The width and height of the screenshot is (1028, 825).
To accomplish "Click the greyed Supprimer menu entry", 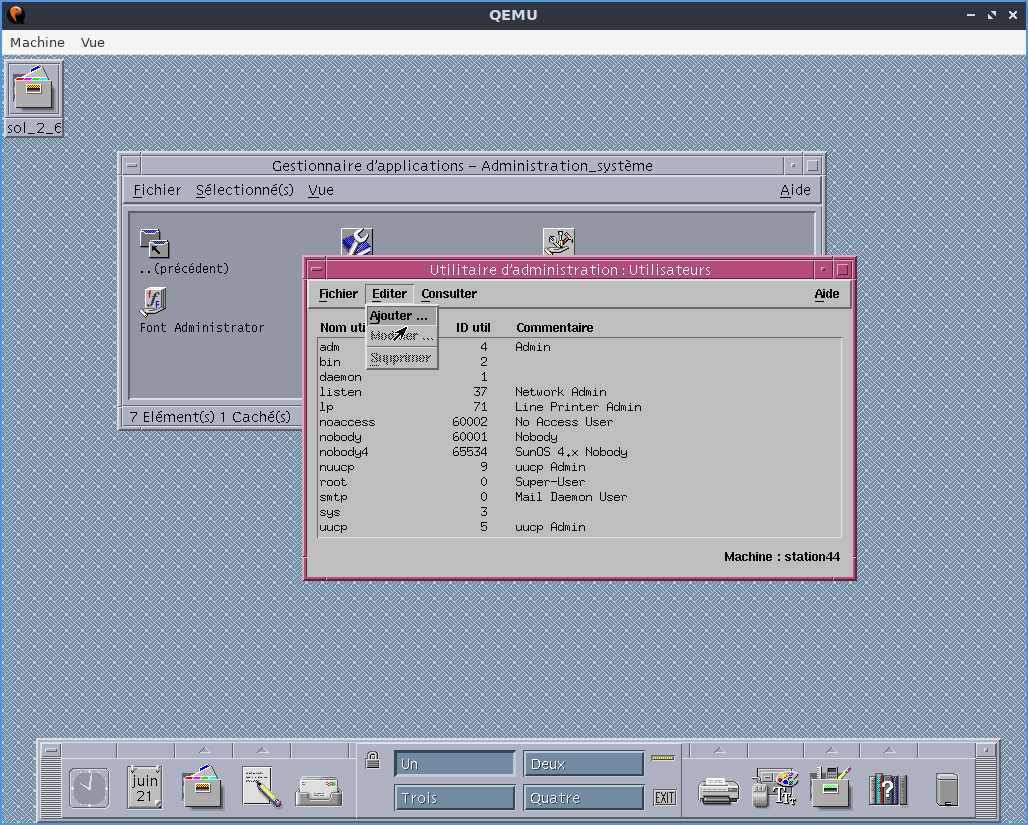I will click(401, 358).
